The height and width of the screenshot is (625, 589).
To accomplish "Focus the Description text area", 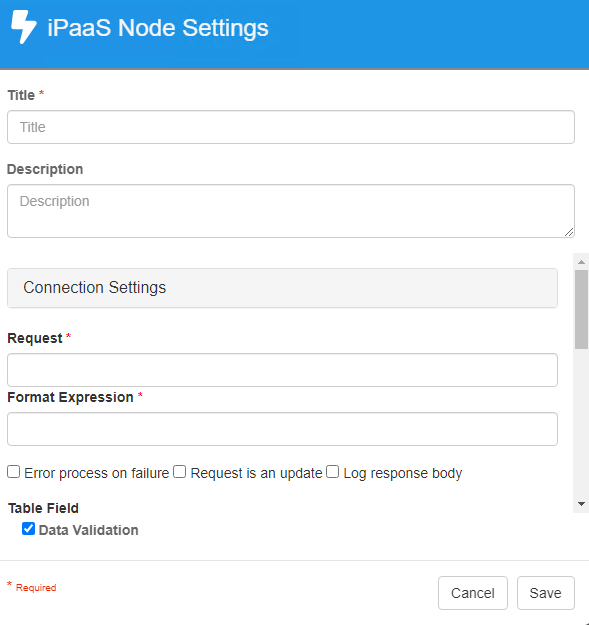I will [x=291, y=211].
